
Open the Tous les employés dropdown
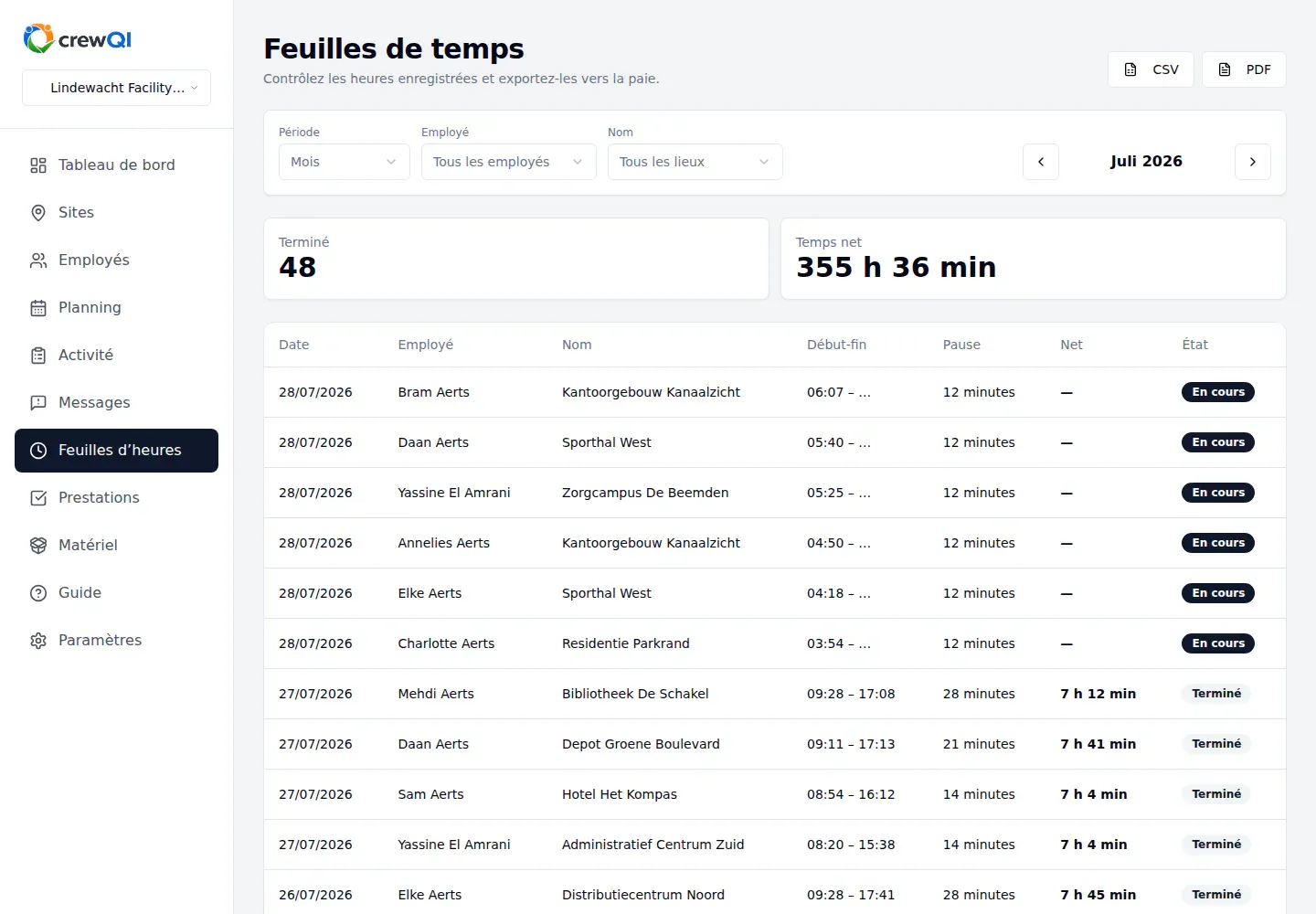point(509,162)
